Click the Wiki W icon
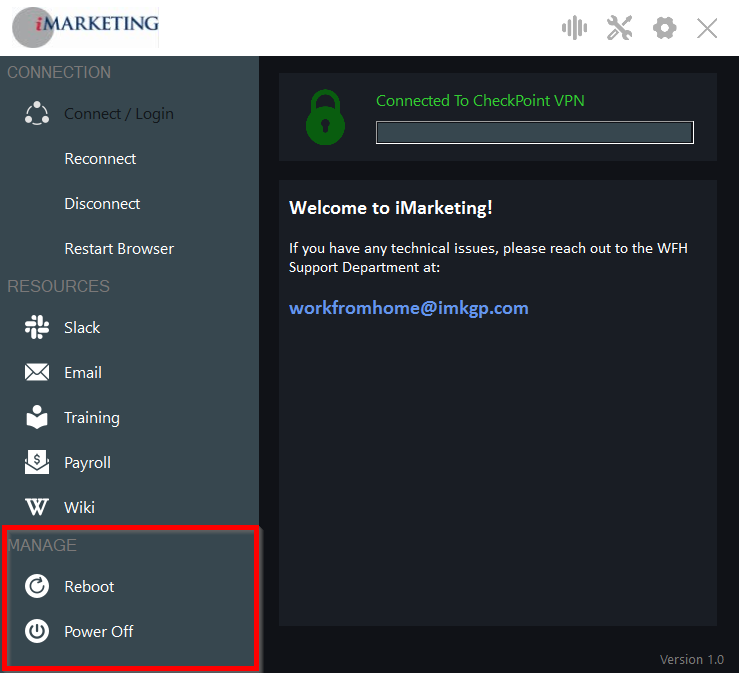The width and height of the screenshot is (739, 673). [37, 508]
